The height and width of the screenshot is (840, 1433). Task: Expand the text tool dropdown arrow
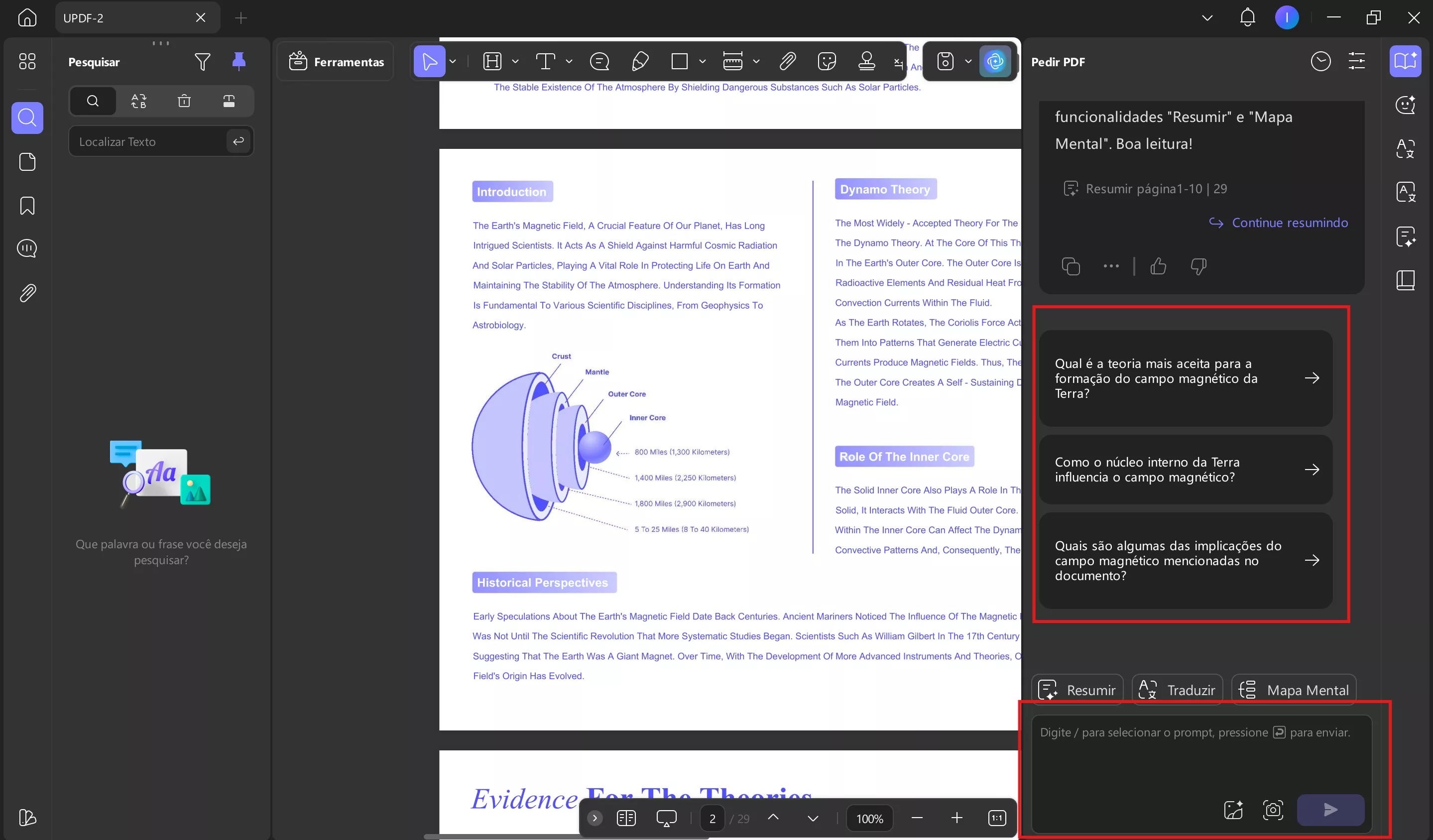point(569,61)
